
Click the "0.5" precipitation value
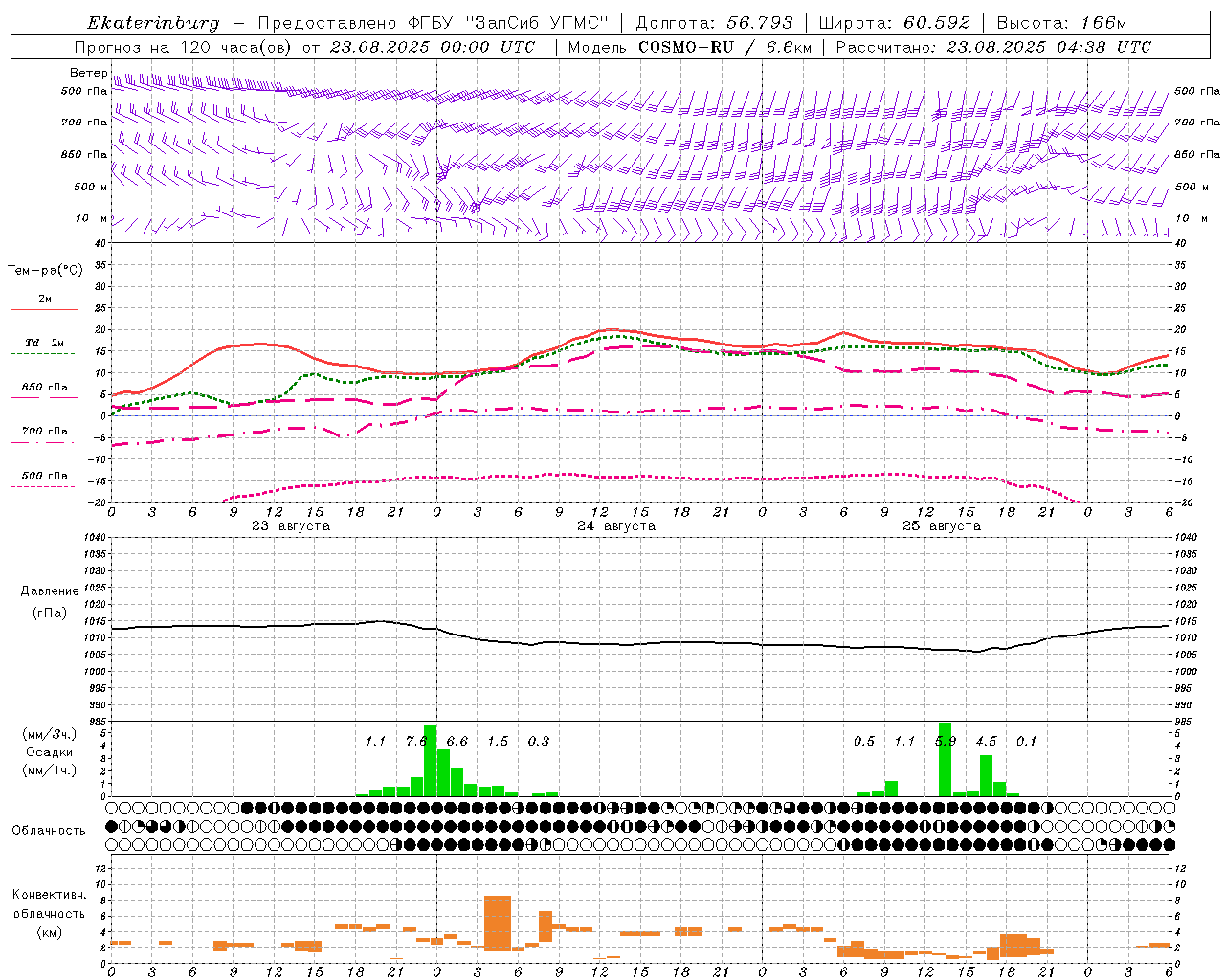pos(864,742)
